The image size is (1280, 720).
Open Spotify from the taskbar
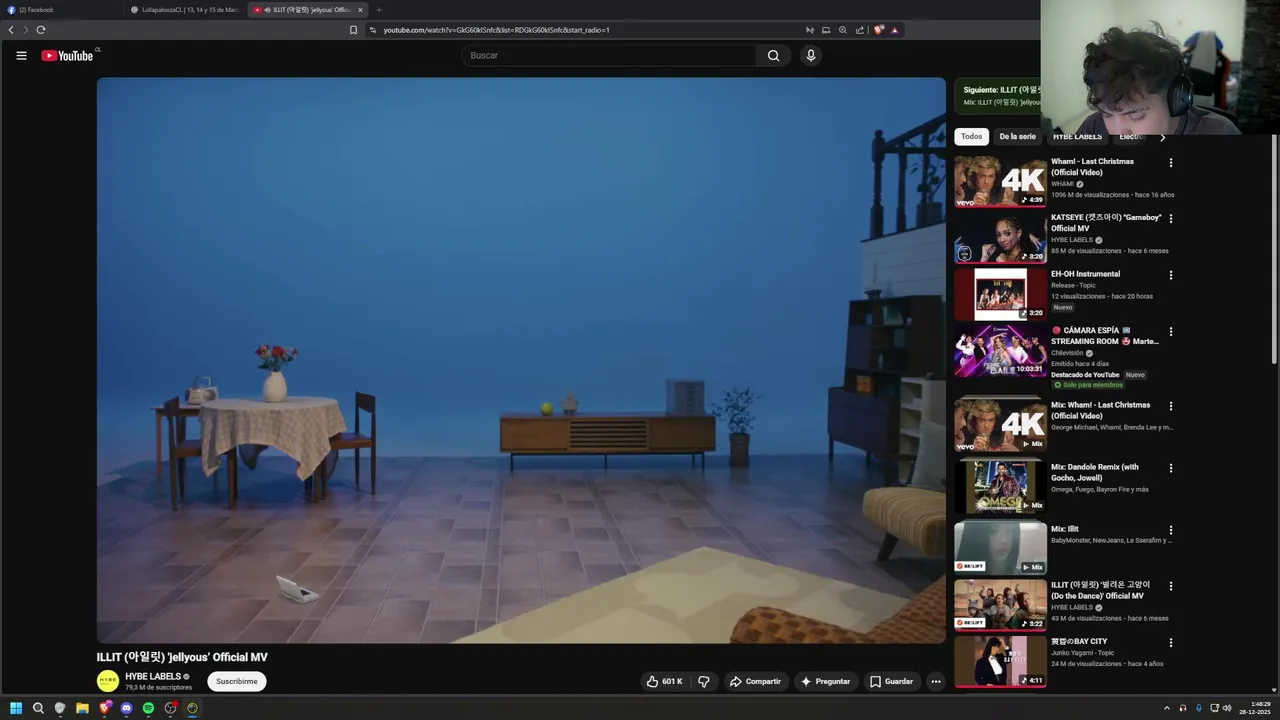pyautogui.click(x=148, y=708)
